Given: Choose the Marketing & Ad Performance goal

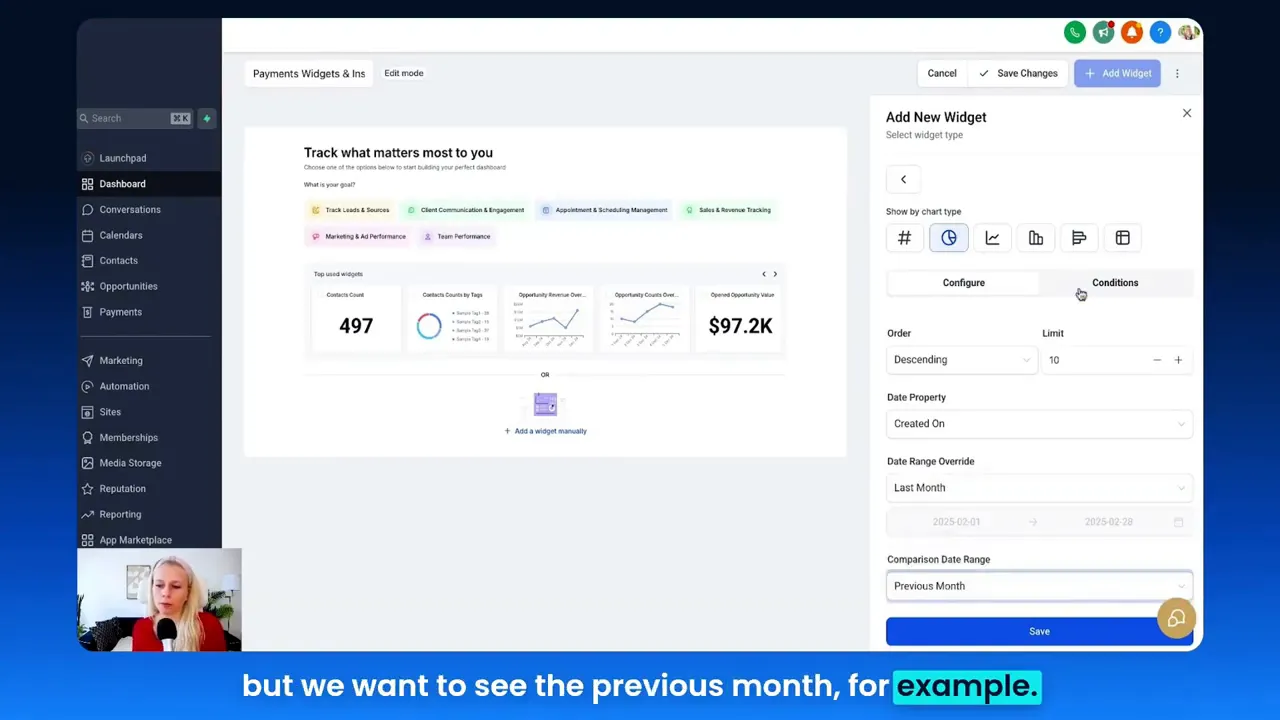Looking at the screenshot, I should click(358, 237).
